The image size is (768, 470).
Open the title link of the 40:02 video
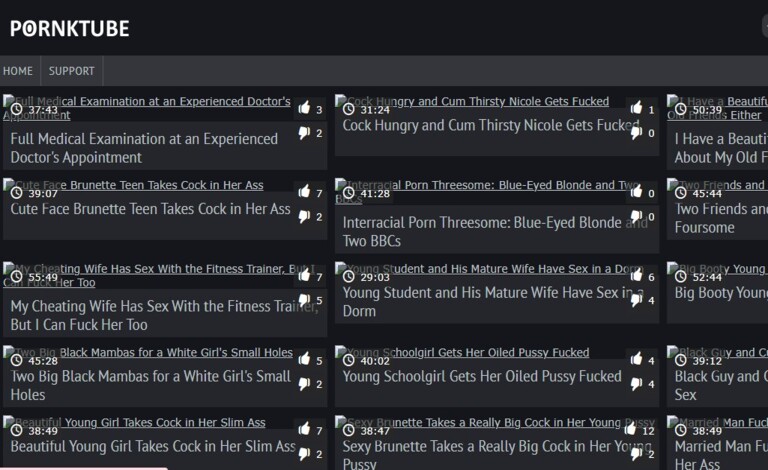tap(482, 377)
